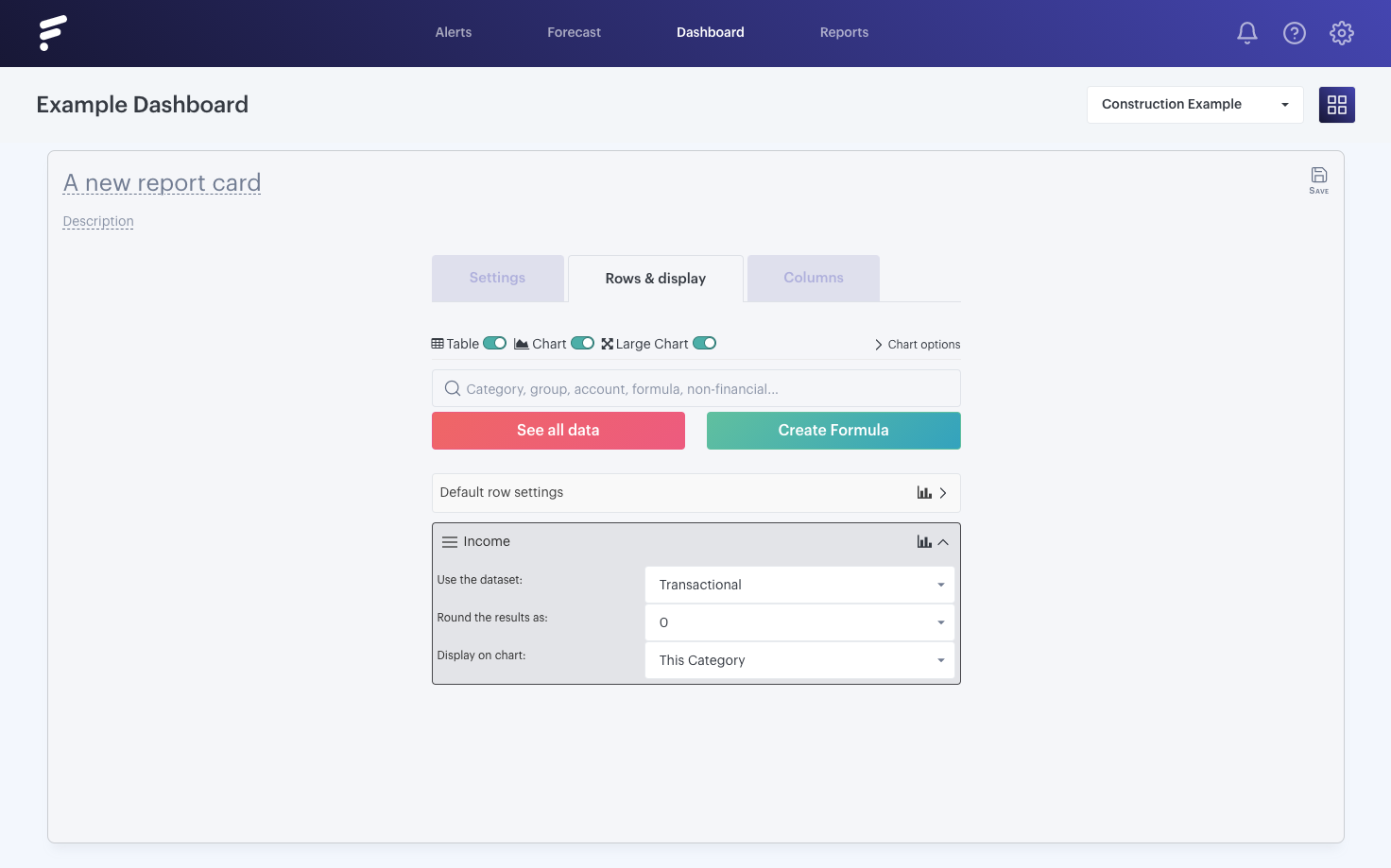1391x868 pixels.
Task: Click the Large Chart expand icon
Action: click(x=608, y=344)
